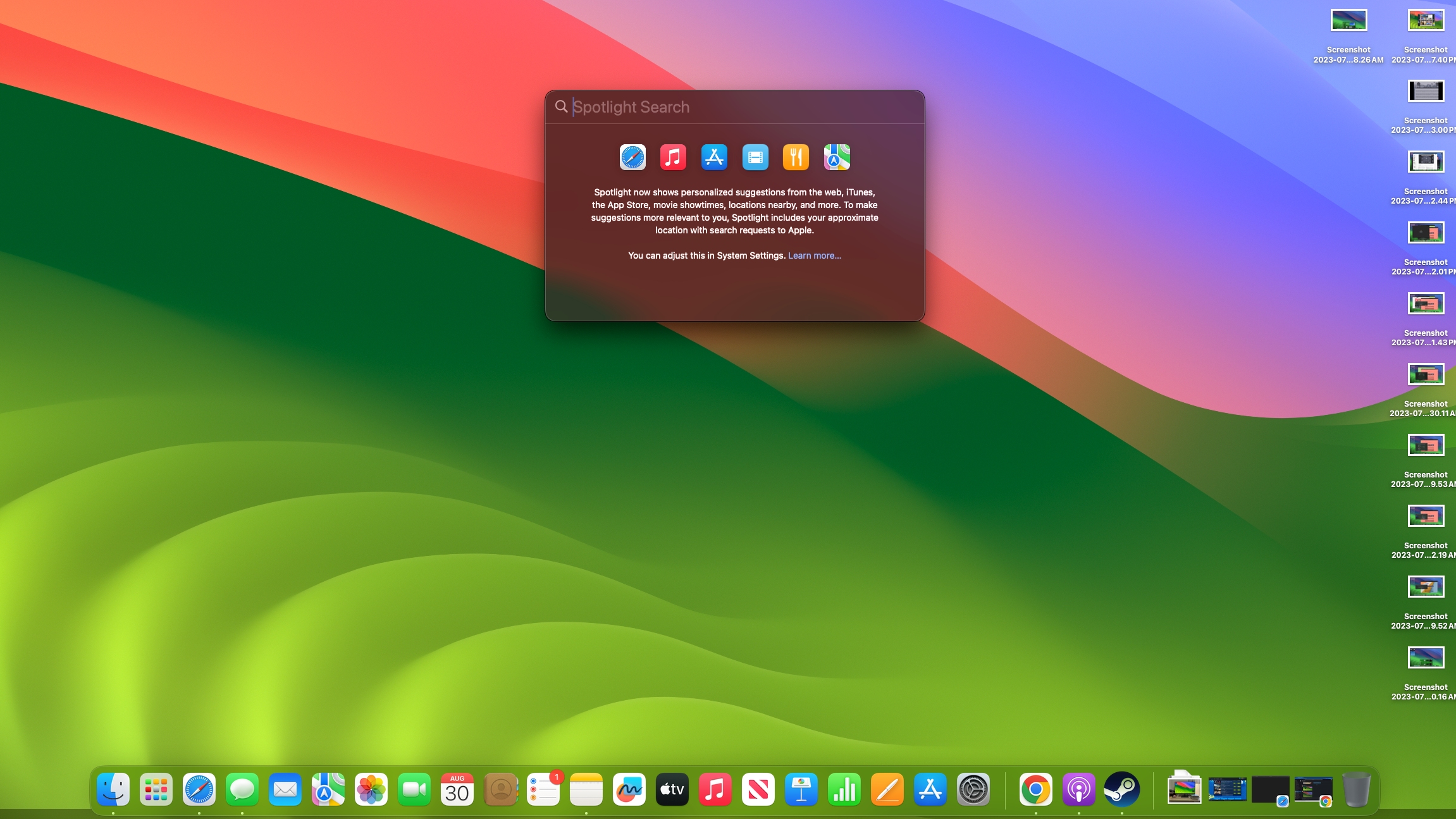The height and width of the screenshot is (819, 1456).
Task: Open Photos from the Dock
Action: (x=371, y=789)
